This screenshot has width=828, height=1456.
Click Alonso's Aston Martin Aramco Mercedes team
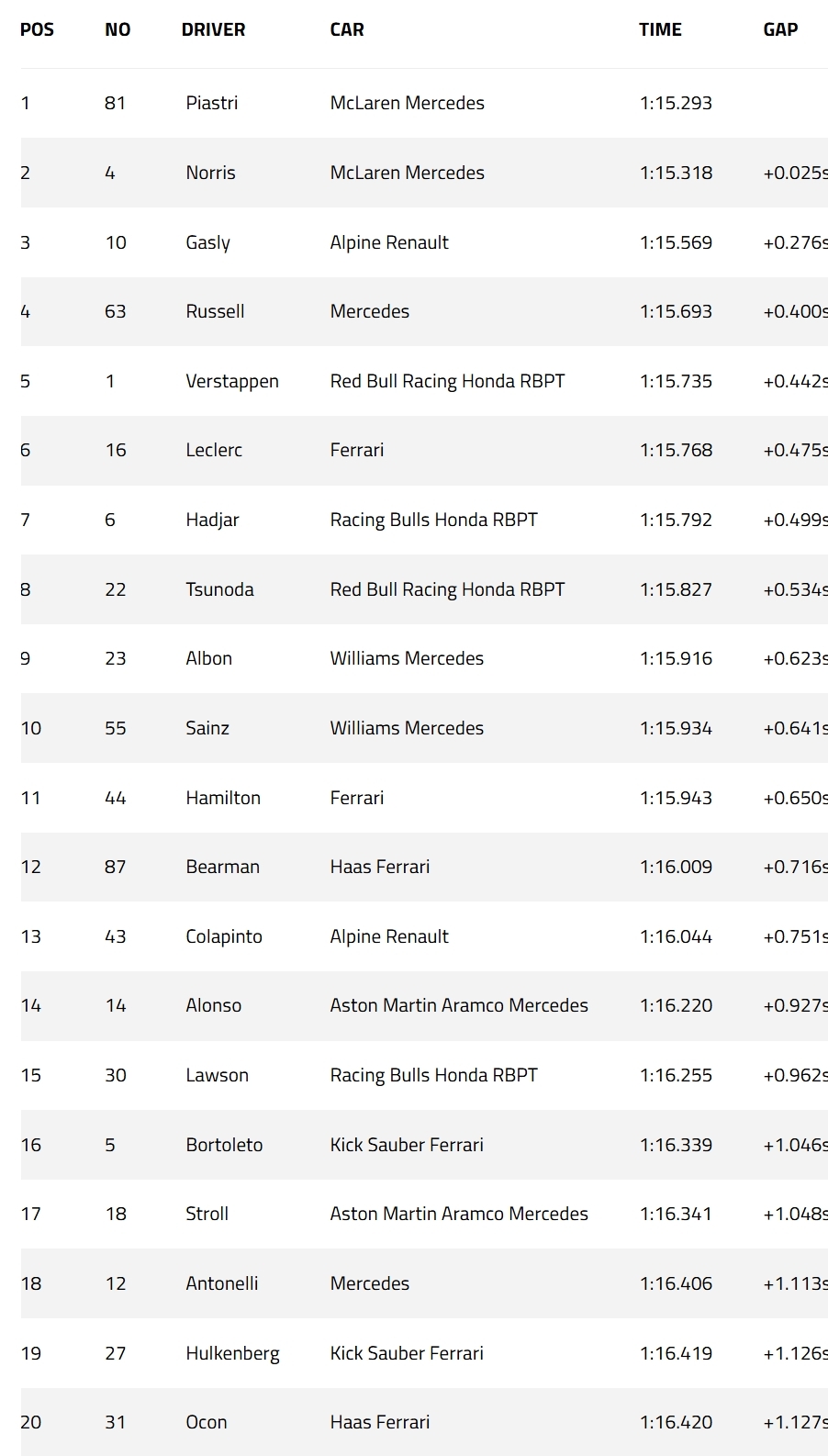pyautogui.click(x=459, y=1005)
